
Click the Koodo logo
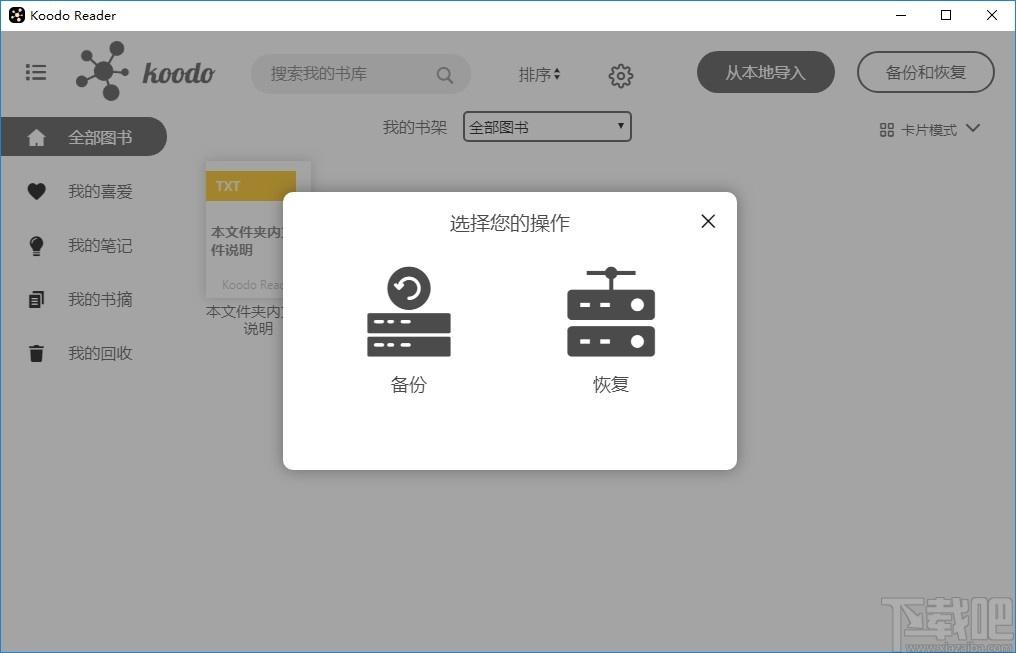(145, 71)
